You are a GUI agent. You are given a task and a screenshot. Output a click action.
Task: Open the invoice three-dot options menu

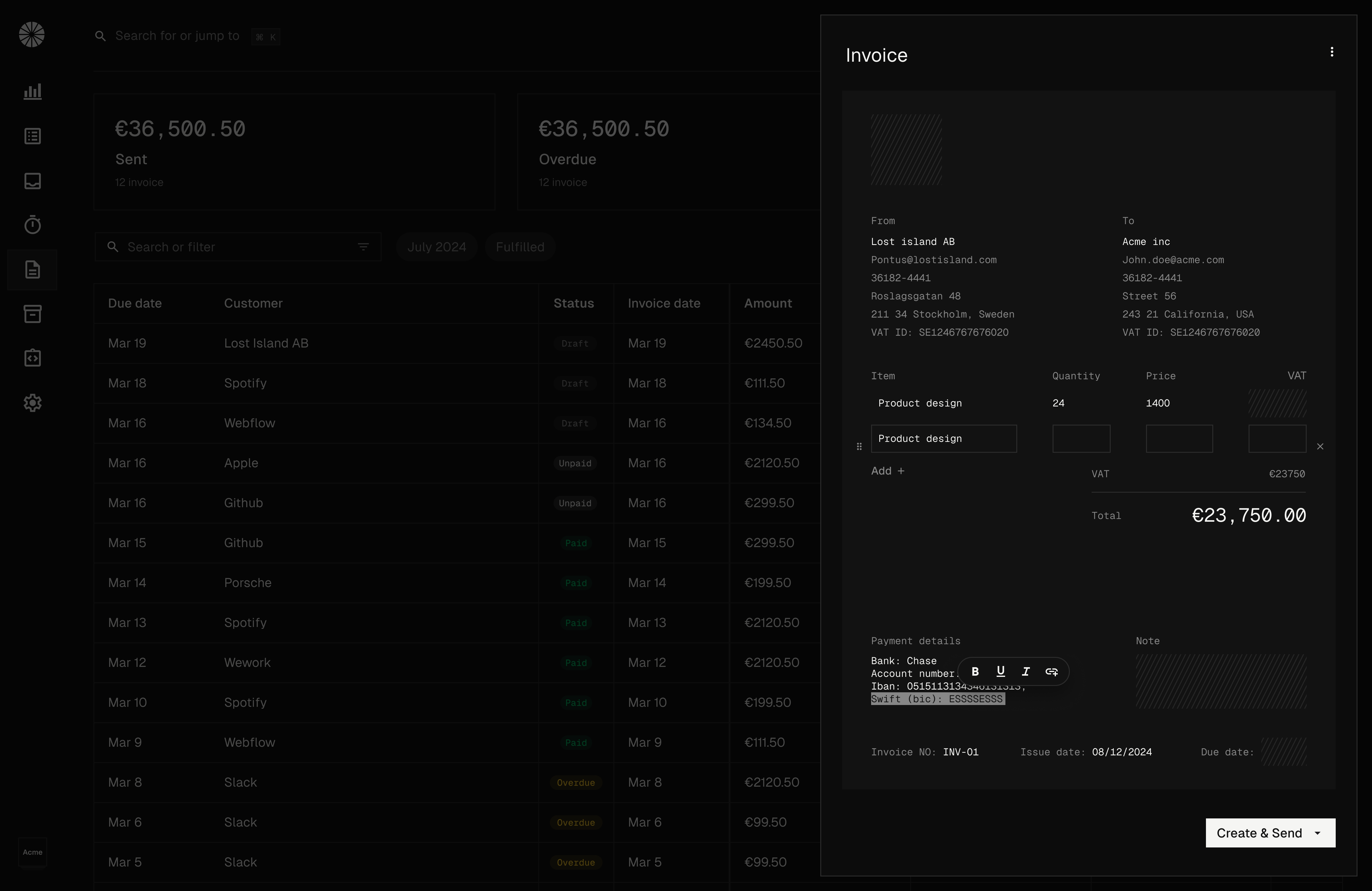pos(1332,52)
